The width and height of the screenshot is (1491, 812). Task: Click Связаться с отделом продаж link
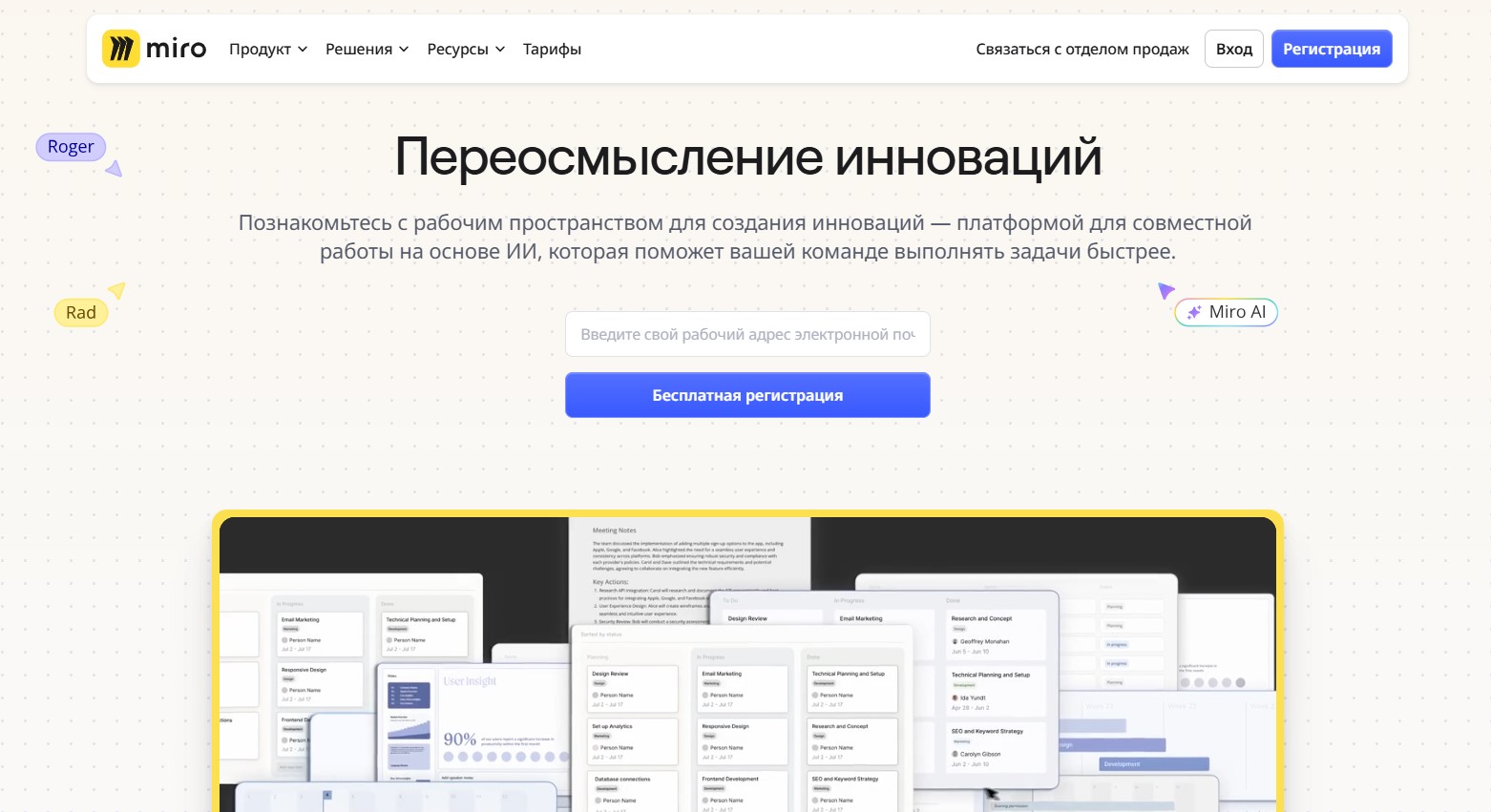coord(1082,50)
